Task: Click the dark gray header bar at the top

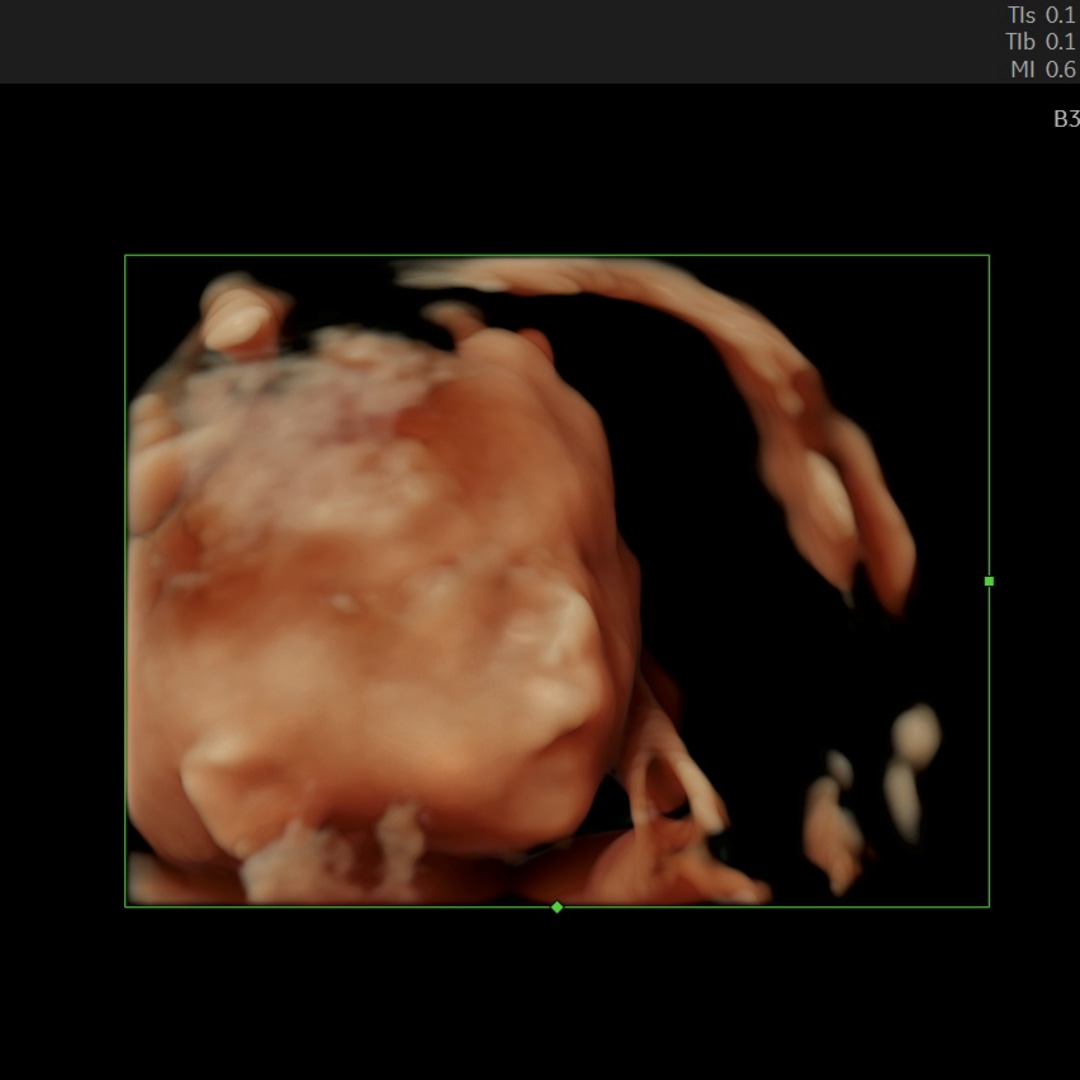Action: pyautogui.click(x=500, y=40)
